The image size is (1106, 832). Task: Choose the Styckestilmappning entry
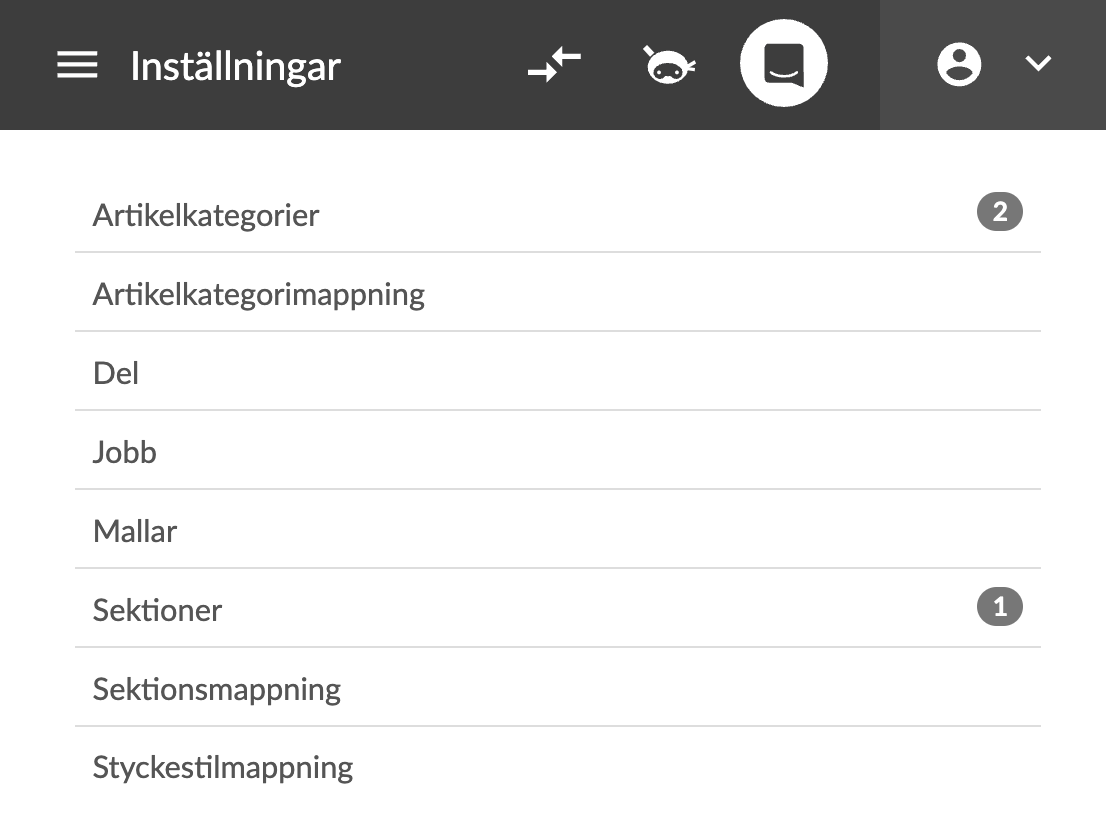223,768
